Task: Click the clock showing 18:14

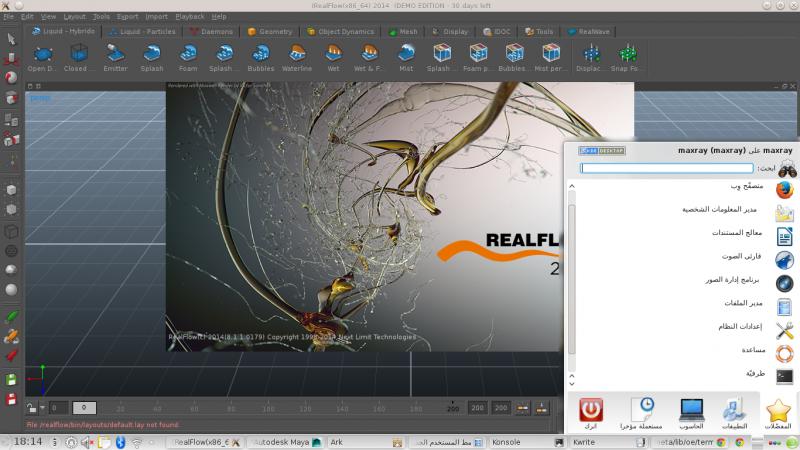Action: [x=28, y=441]
